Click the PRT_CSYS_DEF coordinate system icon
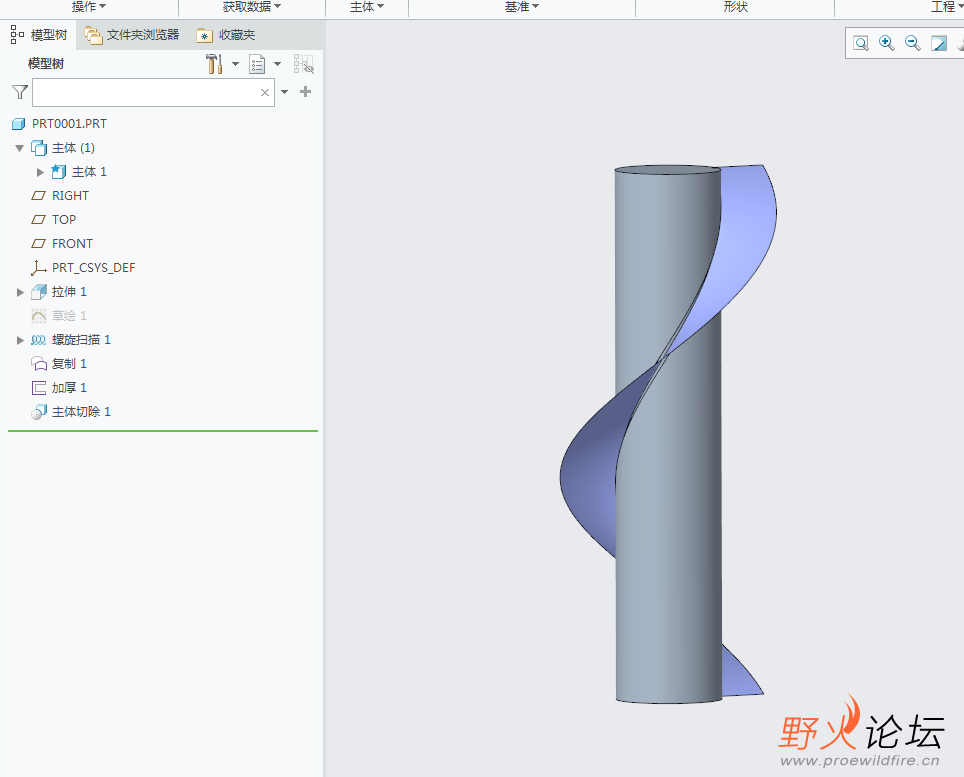Screen dimensions: 964x777 coord(39,268)
